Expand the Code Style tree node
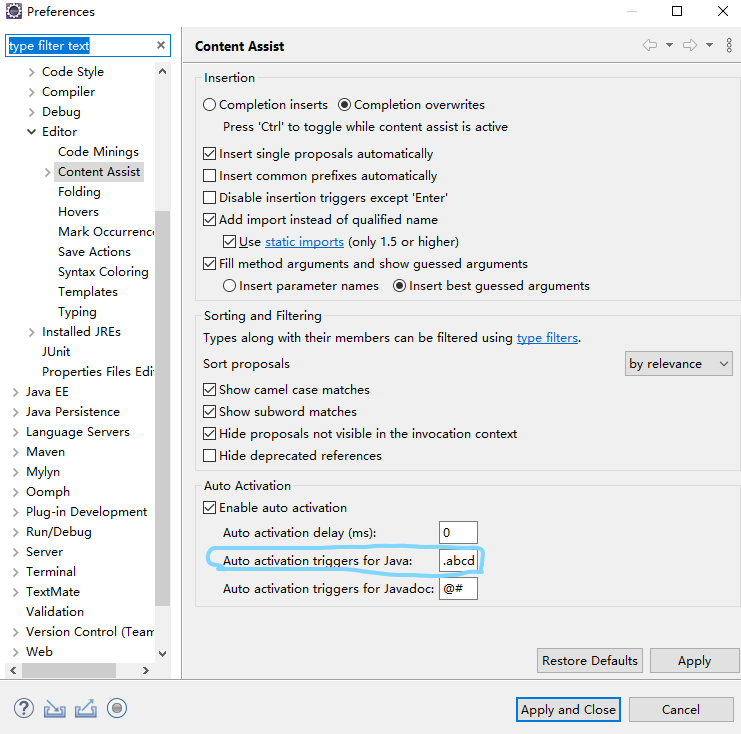741x734 pixels. pyautogui.click(x=31, y=72)
